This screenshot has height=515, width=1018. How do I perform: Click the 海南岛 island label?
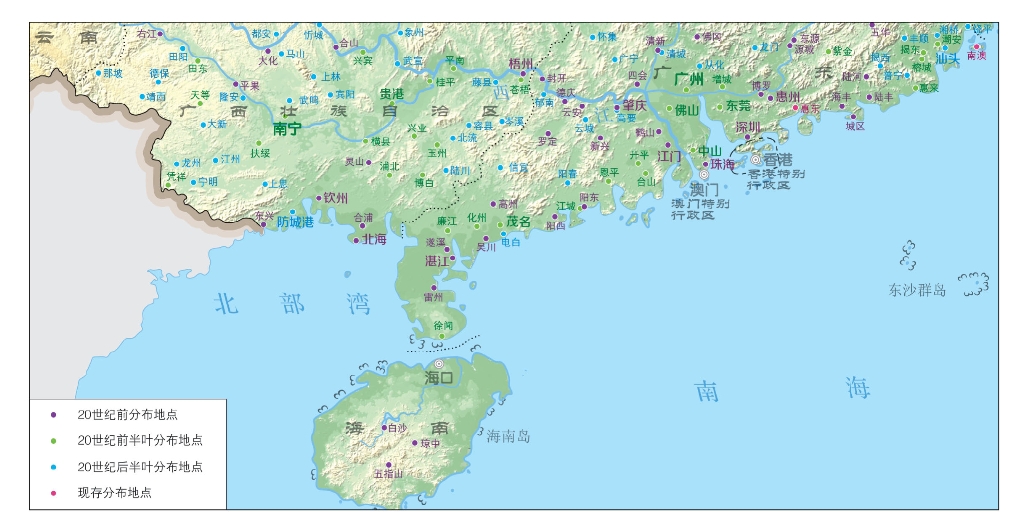[508, 436]
